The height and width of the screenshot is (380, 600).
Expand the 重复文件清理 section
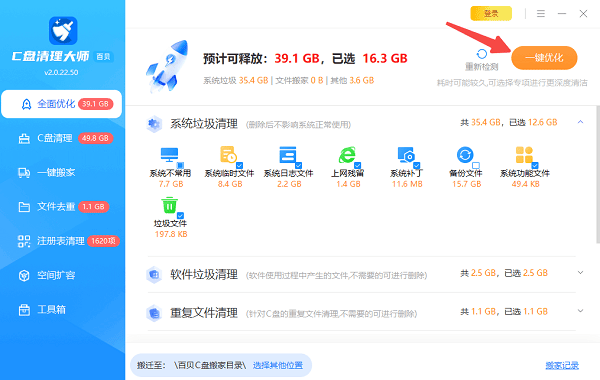pos(580,311)
